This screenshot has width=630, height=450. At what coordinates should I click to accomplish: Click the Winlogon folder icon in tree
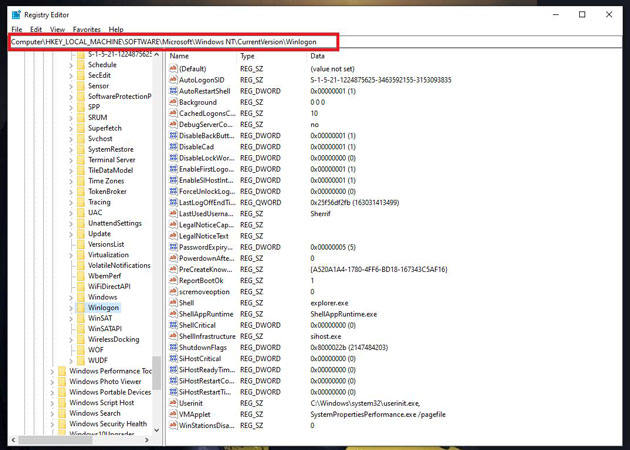[x=81, y=308]
